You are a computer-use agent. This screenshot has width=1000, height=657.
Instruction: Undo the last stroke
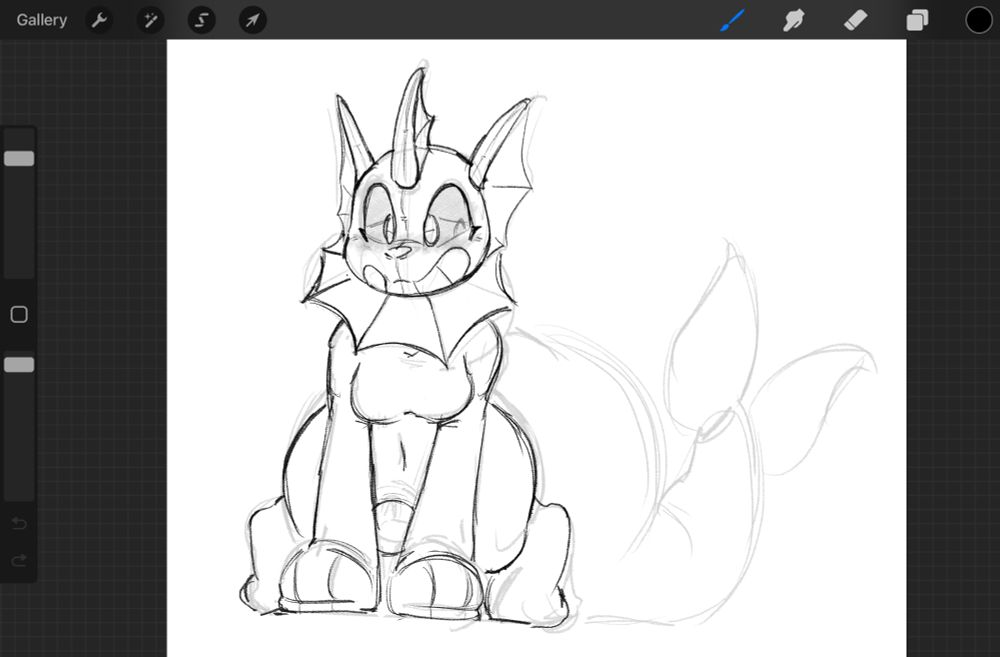[19, 524]
